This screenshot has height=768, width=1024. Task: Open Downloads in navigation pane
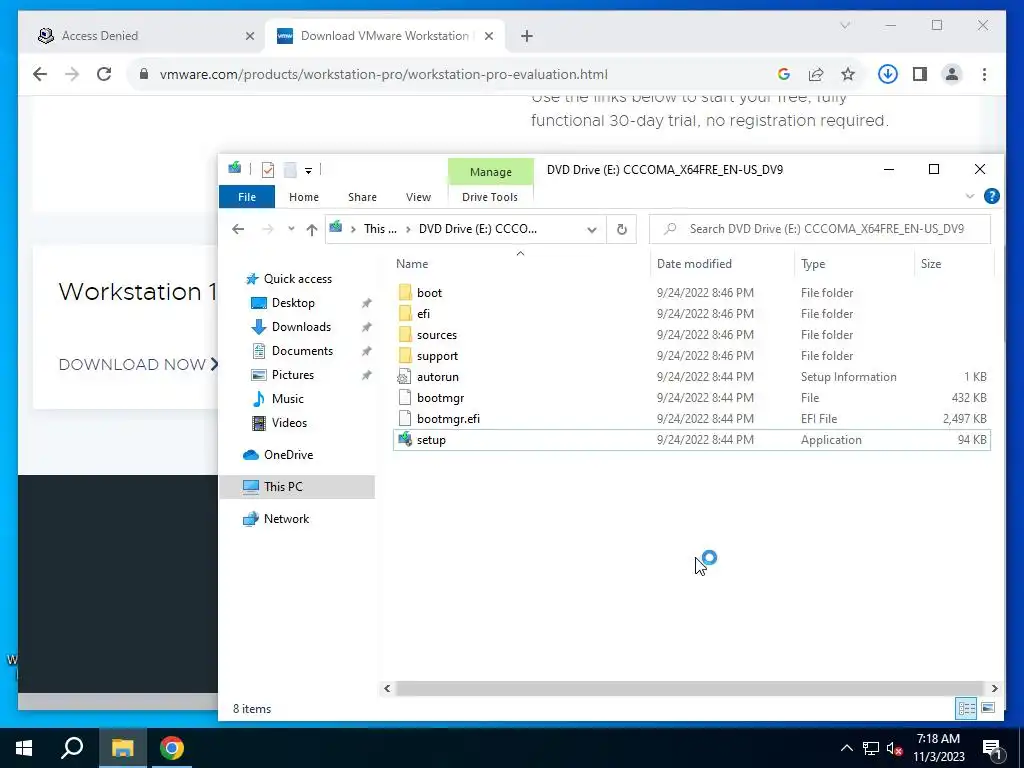click(301, 327)
